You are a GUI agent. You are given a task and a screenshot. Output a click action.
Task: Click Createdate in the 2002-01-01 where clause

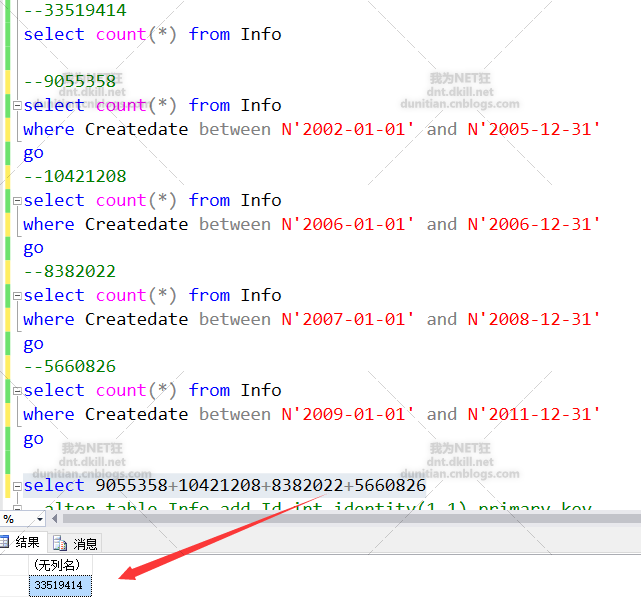pos(137,129)
